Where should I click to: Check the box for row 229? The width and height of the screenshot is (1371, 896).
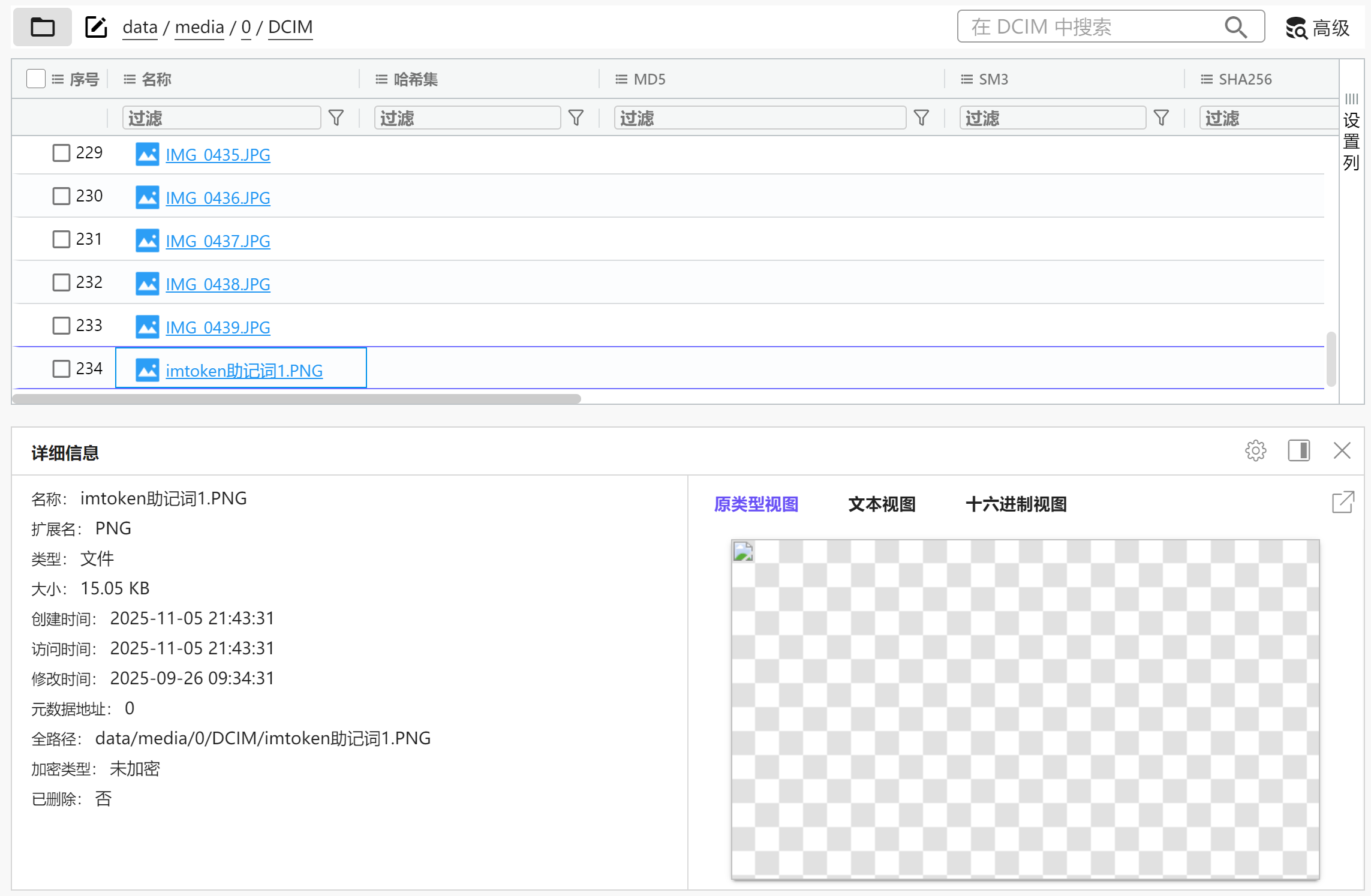[61, 153]
